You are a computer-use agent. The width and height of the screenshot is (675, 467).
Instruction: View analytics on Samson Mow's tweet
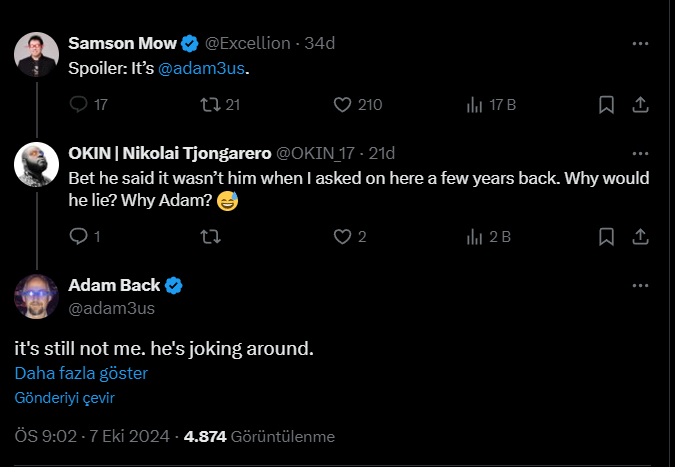tap(476, 104)
